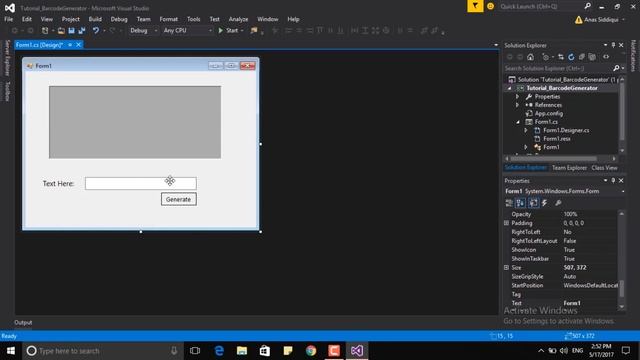This screenshot has width=640, height=360.
Task: Open the Server Explorer side tab
Action: coord(7,58)
